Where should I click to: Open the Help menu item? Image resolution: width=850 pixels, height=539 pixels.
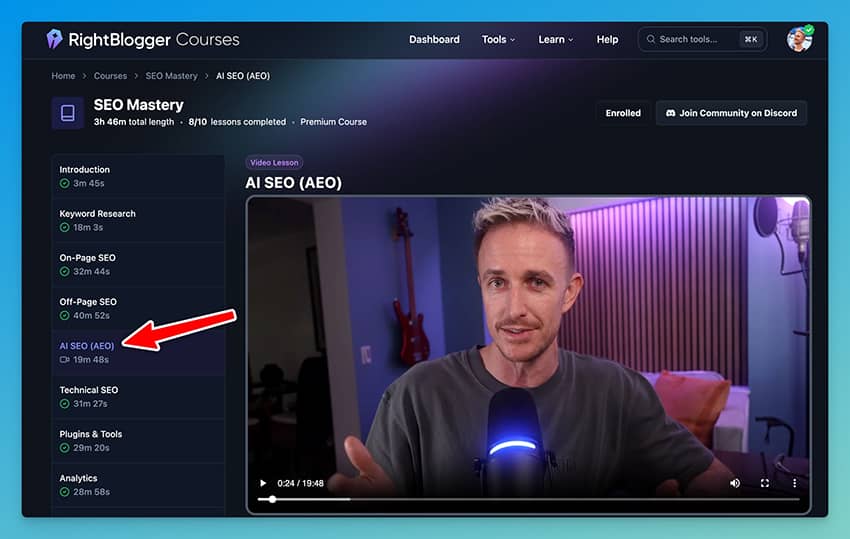pyautogui.click(x=607, y=40)
